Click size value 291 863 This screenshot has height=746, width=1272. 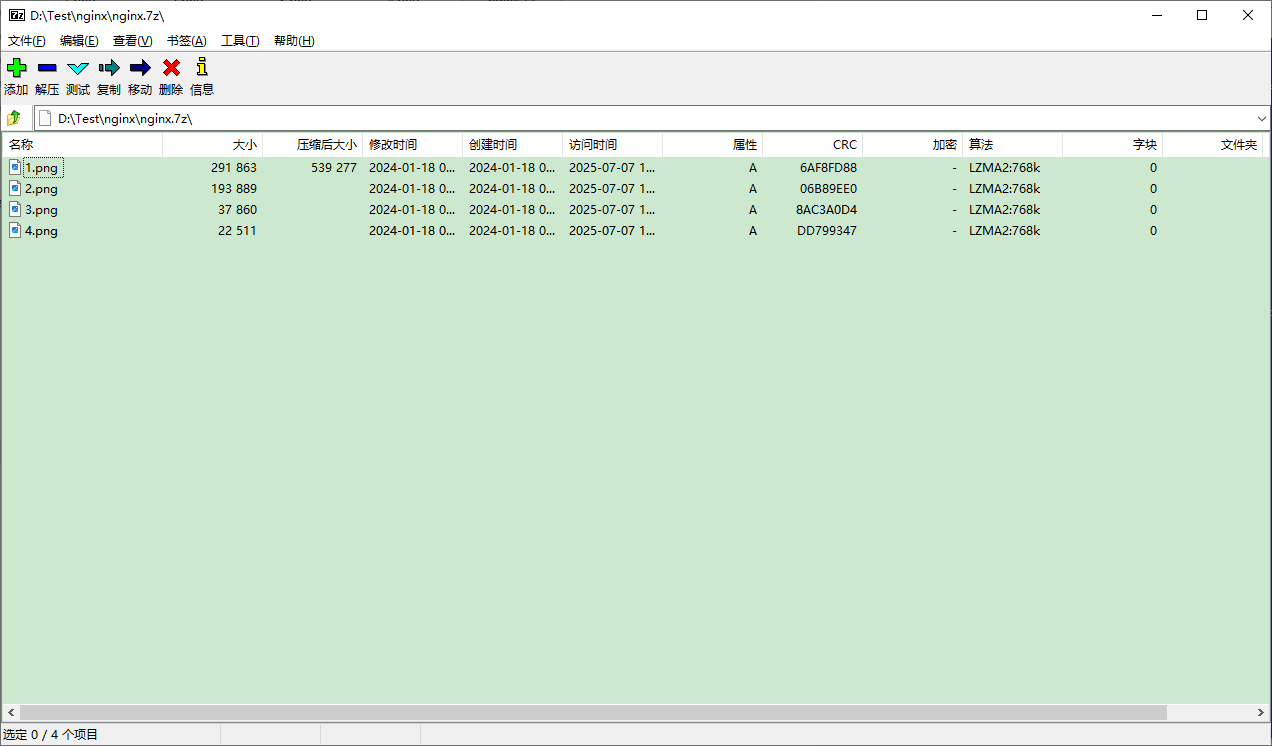pyautogui.click(x=234, y=168)
